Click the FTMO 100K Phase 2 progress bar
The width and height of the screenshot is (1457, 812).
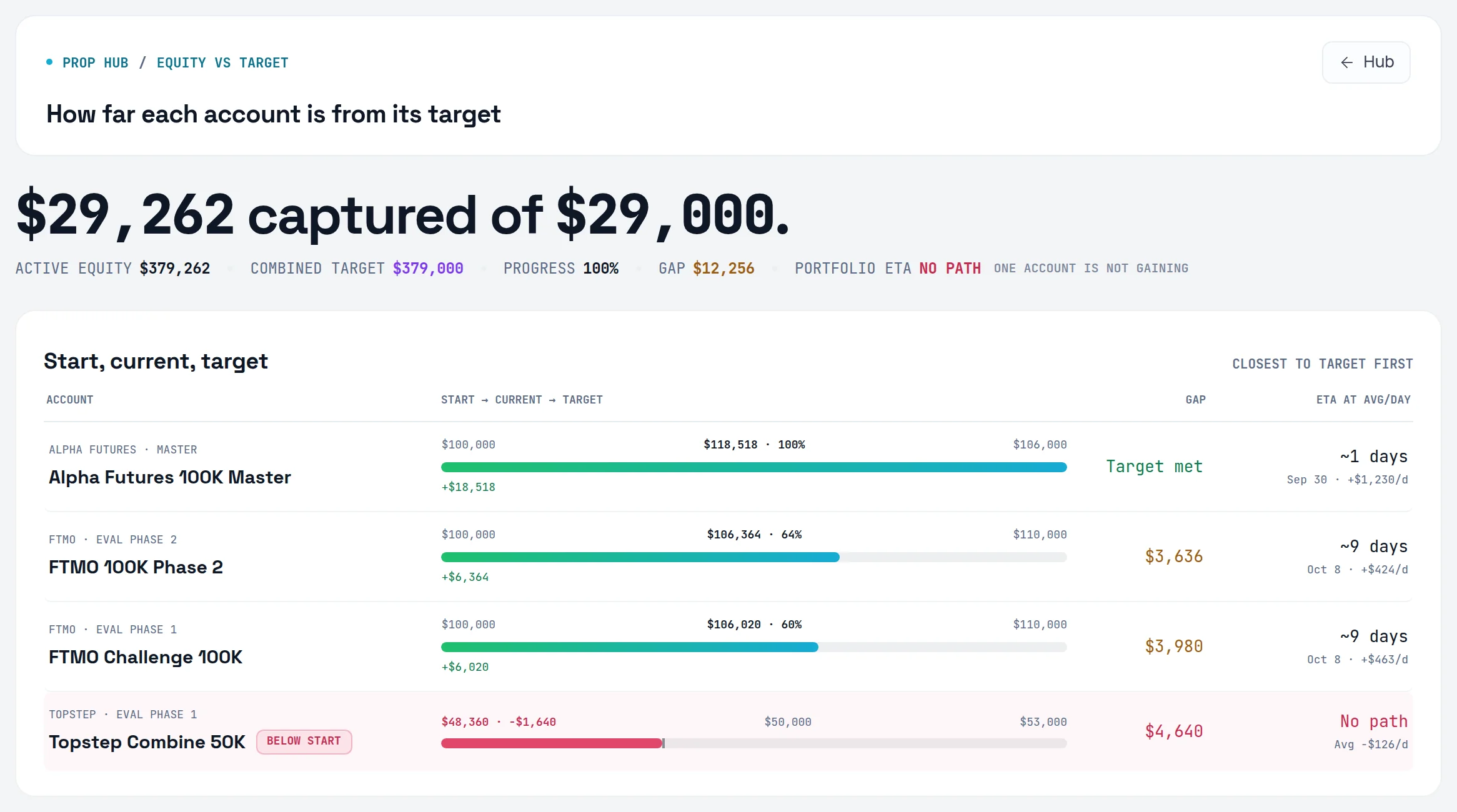(753, 557)
